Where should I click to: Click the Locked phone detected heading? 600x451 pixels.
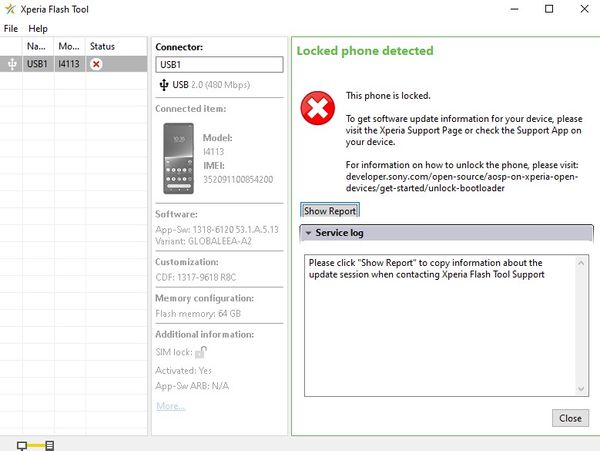365,51
